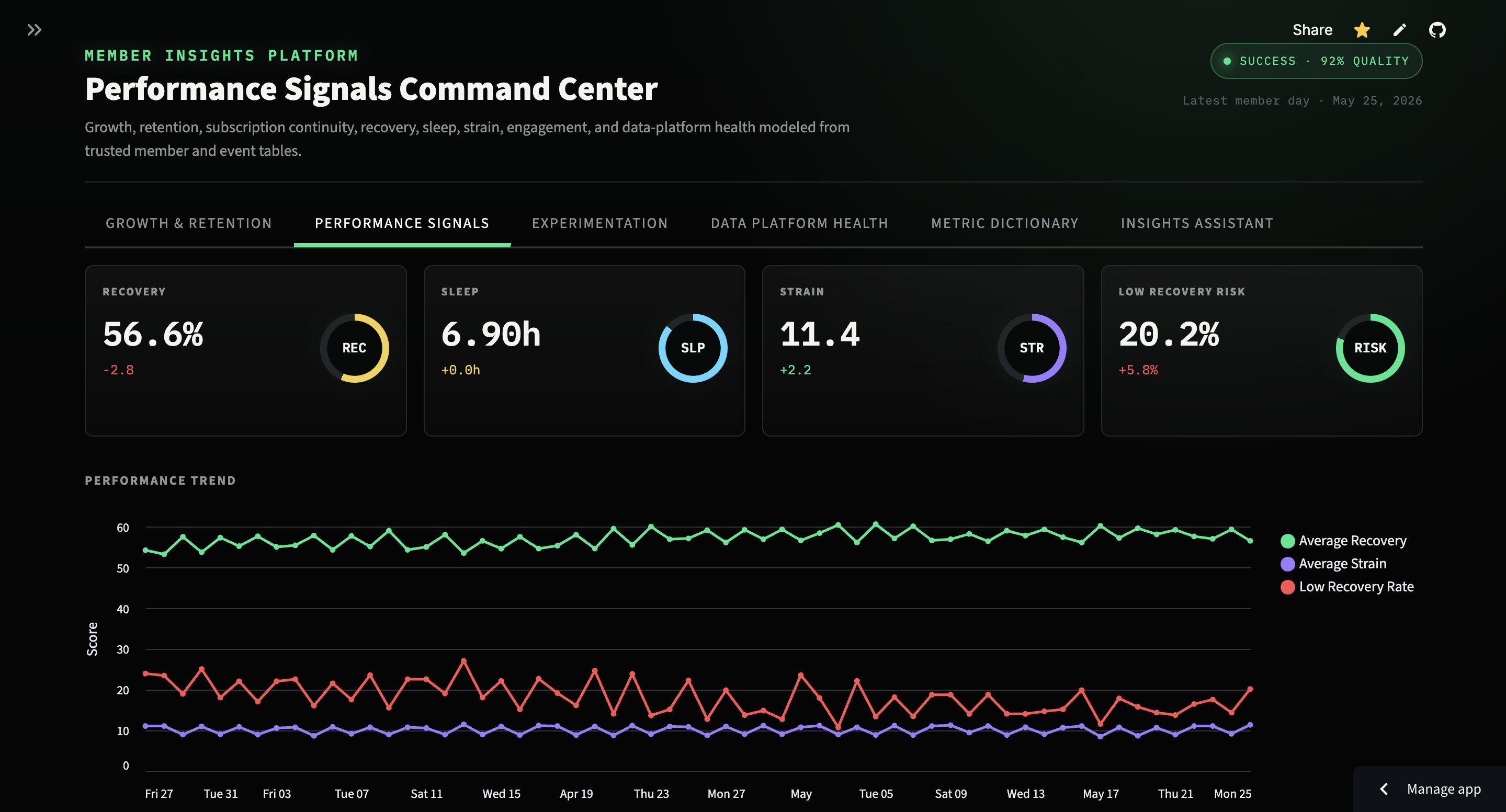Toggle Low Recovery Rate legend series
The image size is (1506, 812).
1347,587
